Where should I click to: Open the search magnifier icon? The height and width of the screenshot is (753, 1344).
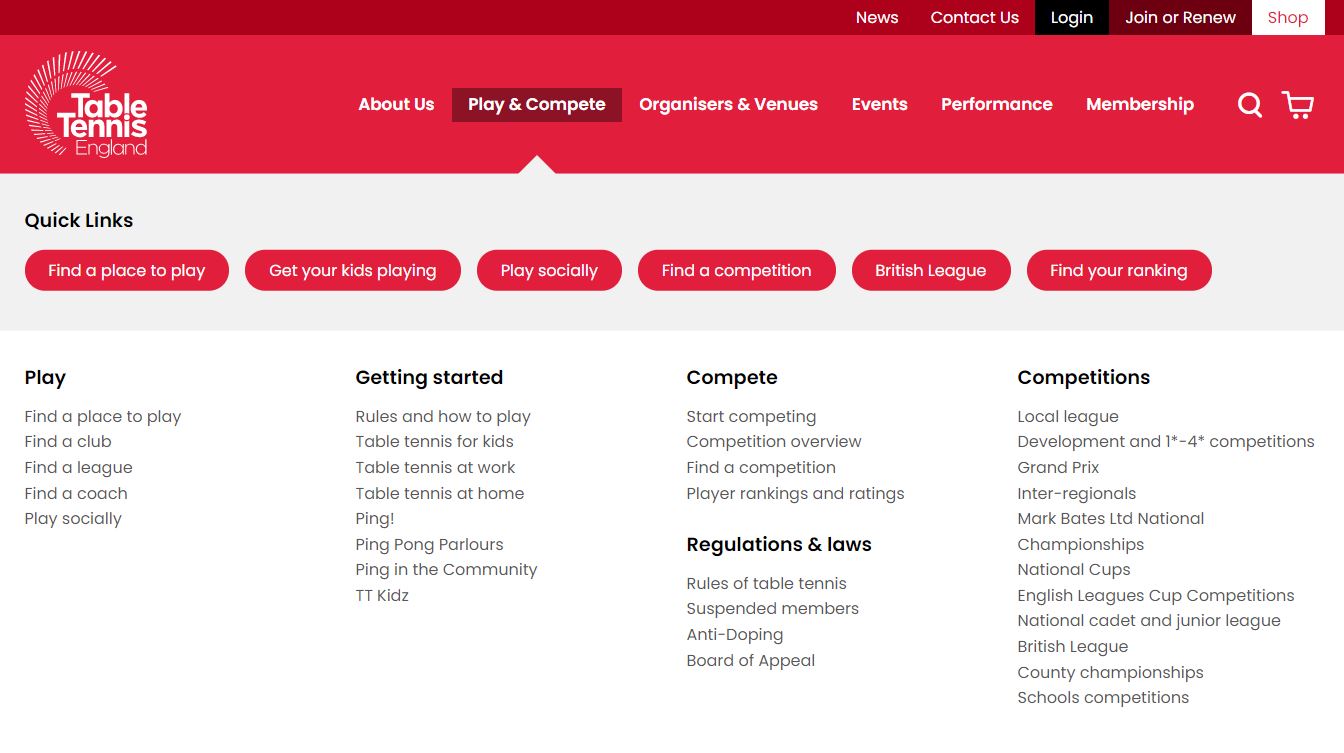pos(1250,105)
